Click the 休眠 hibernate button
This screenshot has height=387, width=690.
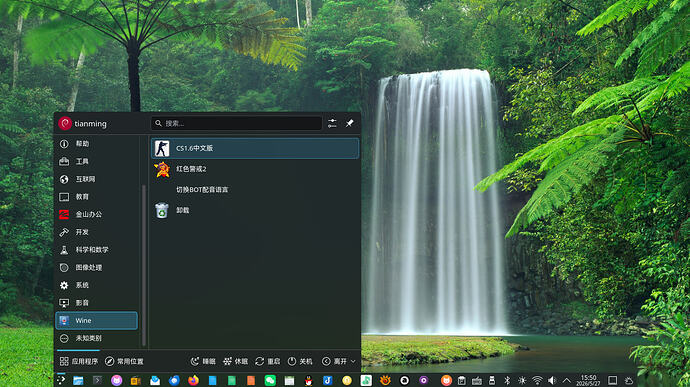pyautogui.click(x=235, y=361)
